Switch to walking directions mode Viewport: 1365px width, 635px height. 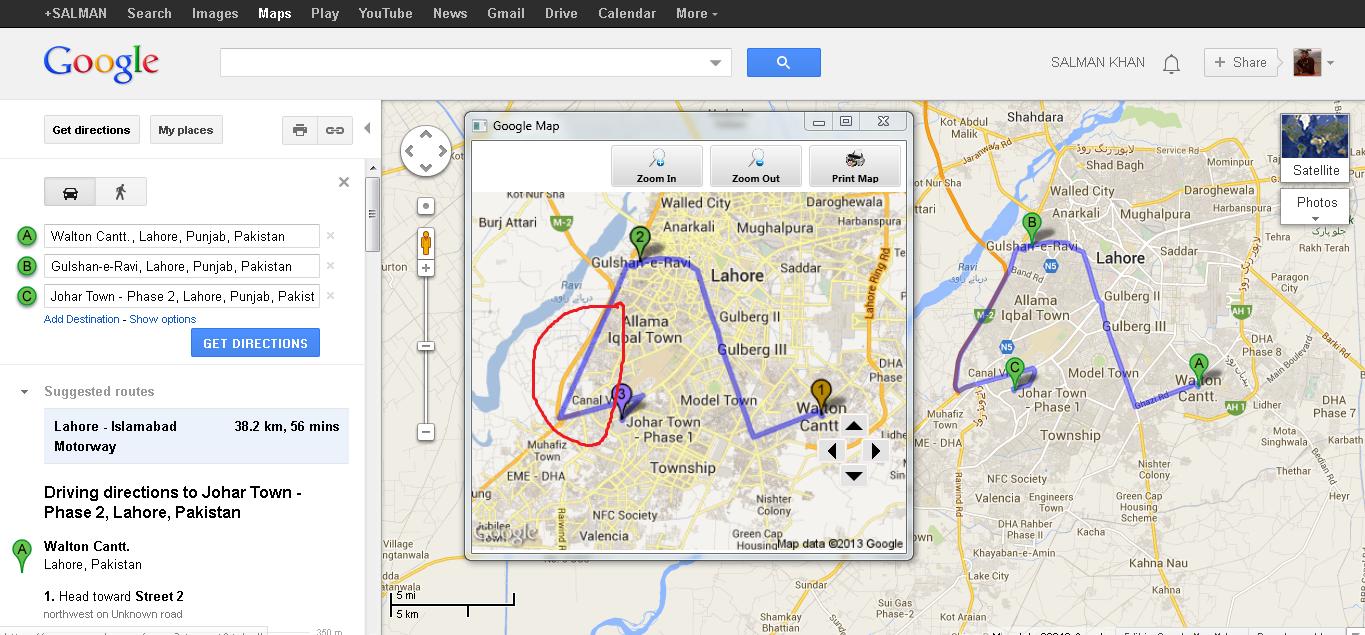[121, 191]
